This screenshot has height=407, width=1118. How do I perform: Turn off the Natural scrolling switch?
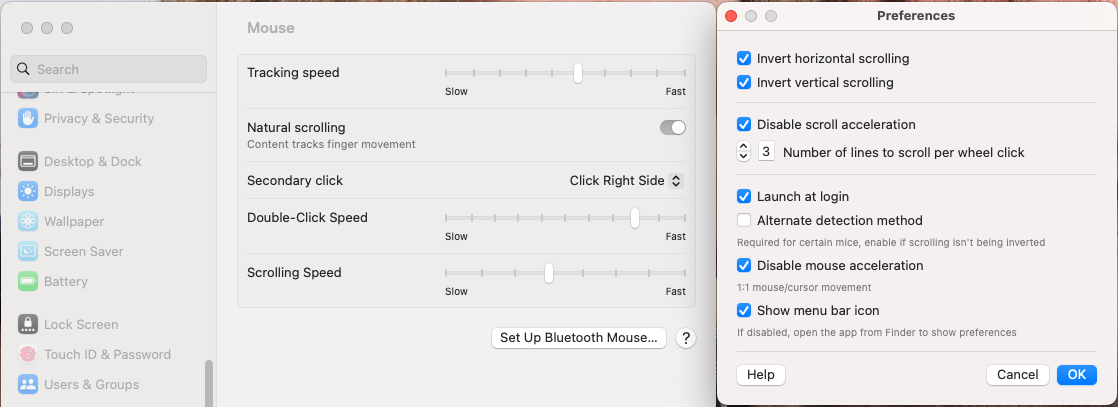point(673,128)
